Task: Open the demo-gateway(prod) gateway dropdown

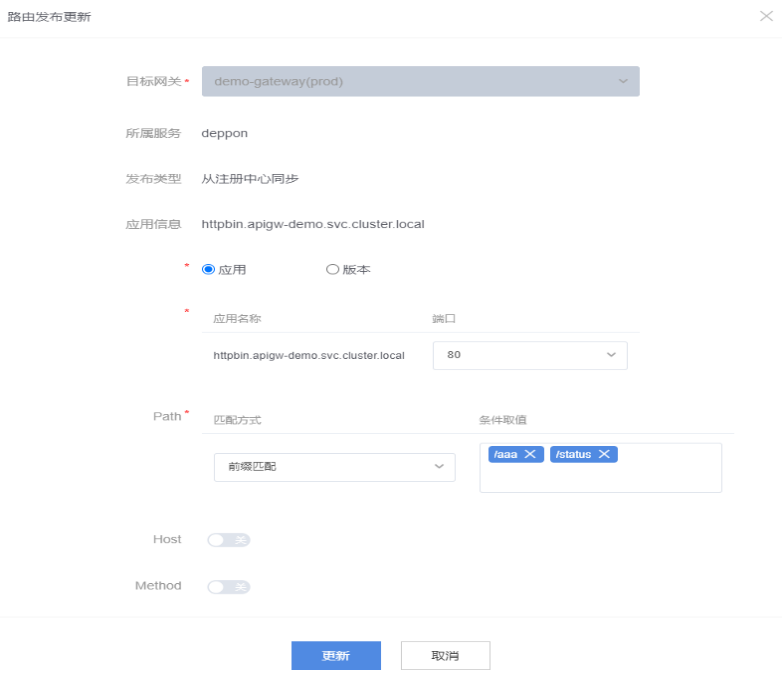Action: tap(420, 81)
